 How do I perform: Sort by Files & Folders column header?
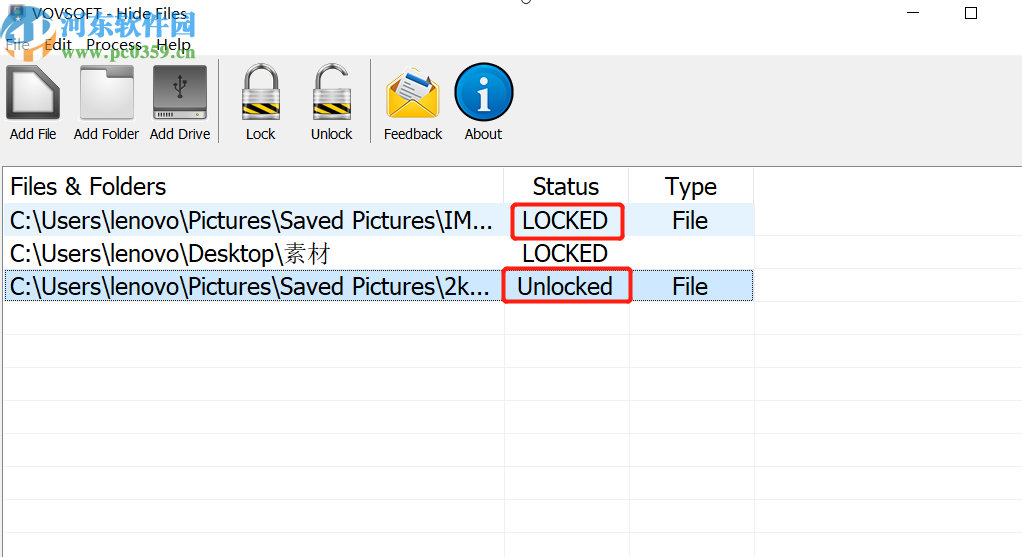click(88, 187)
